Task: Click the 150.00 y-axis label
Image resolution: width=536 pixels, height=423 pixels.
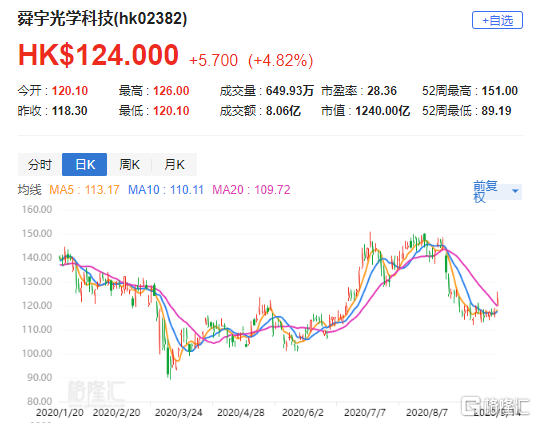Action: tap(37, 234)
